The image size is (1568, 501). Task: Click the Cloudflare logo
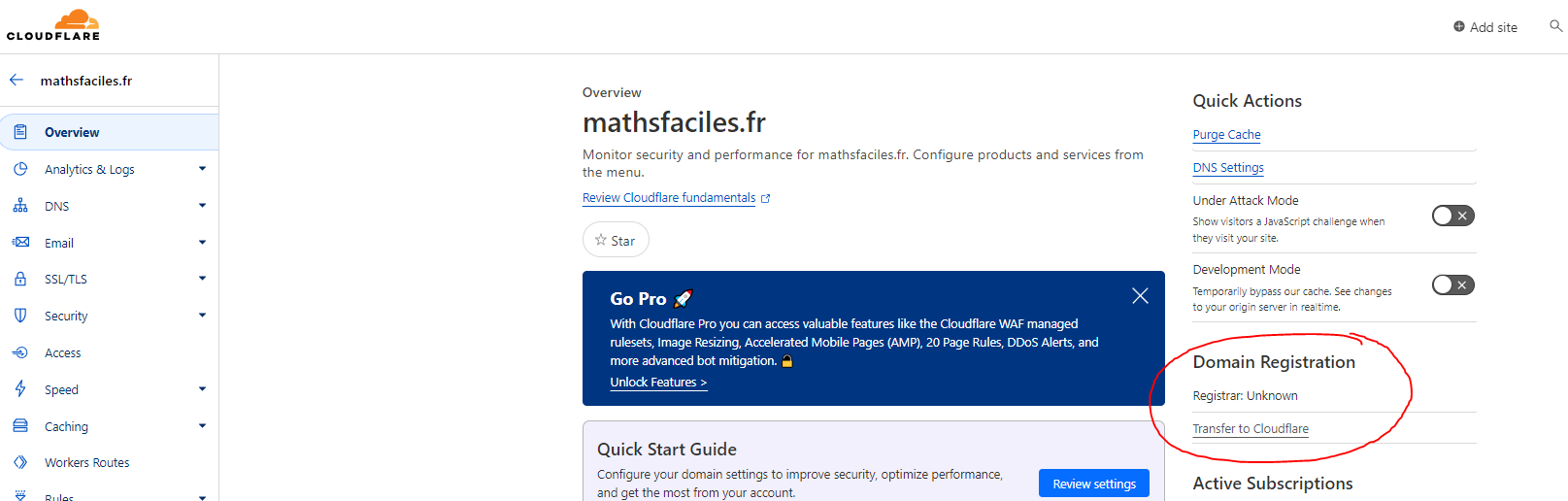point(53,25)
